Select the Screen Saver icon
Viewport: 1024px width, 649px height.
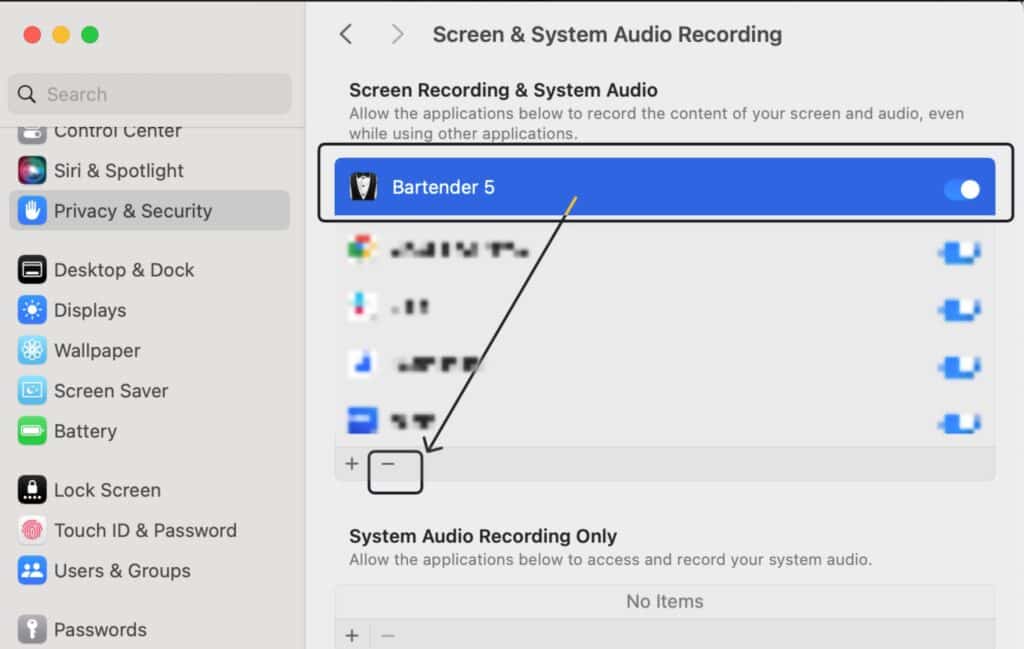(x=32, y=390)
